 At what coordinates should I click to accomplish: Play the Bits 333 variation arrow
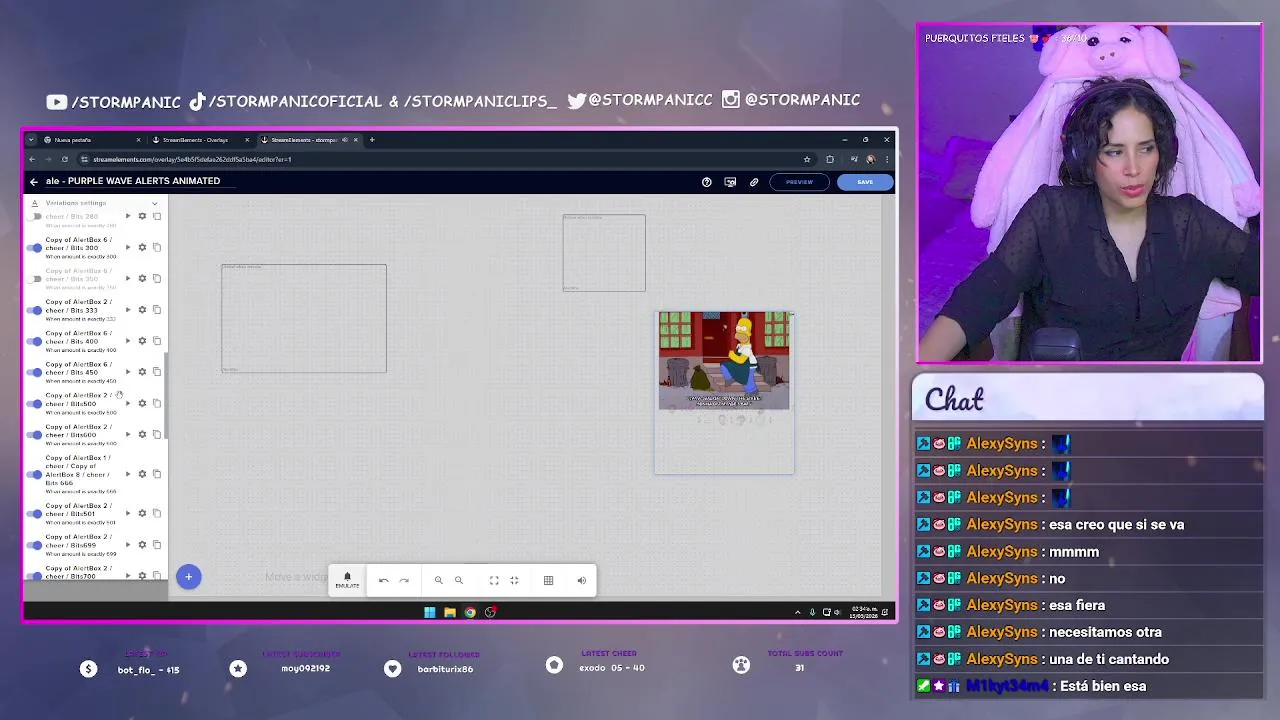coord(127,309)
